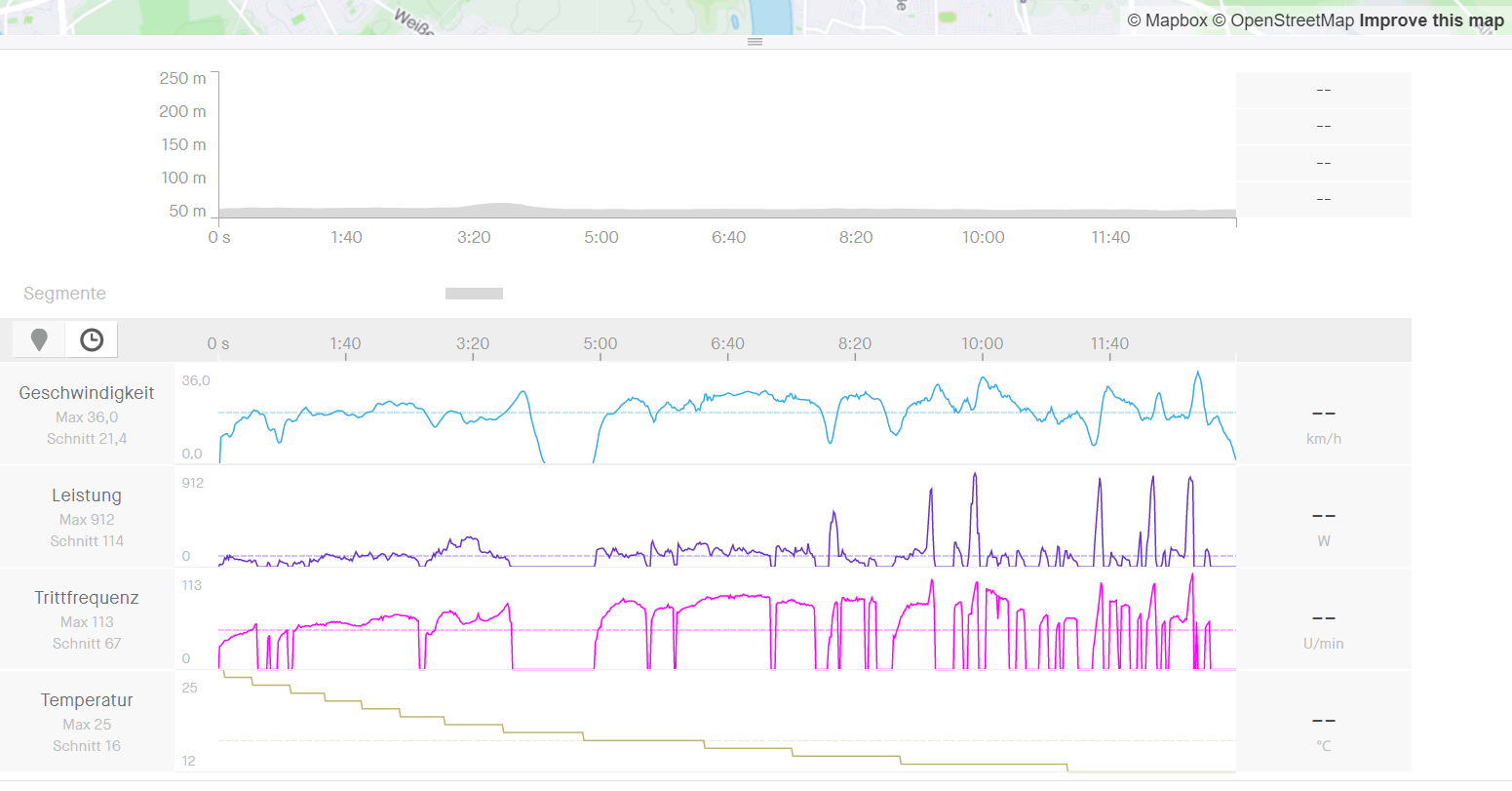The height and width of the screenshot is (791, 1512).
Task: Switch chart axis to distance with pin icon
Action: 39,339
